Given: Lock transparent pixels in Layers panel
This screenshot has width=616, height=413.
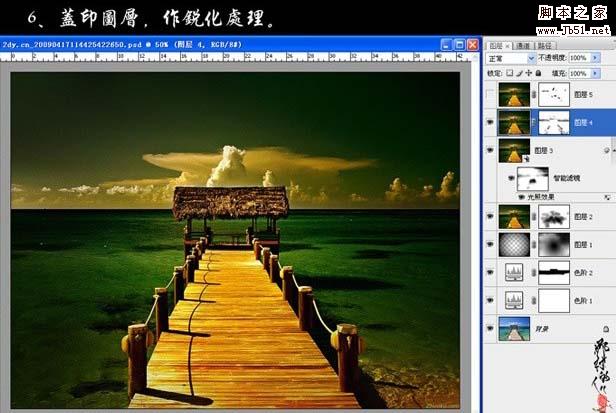Looking at the screenshot, I should coord(510,73).
